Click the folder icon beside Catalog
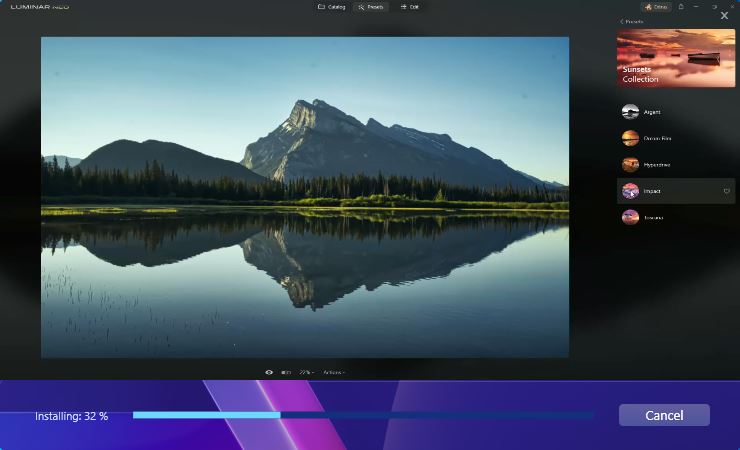740x450 pixels. (x=321, y=7)
